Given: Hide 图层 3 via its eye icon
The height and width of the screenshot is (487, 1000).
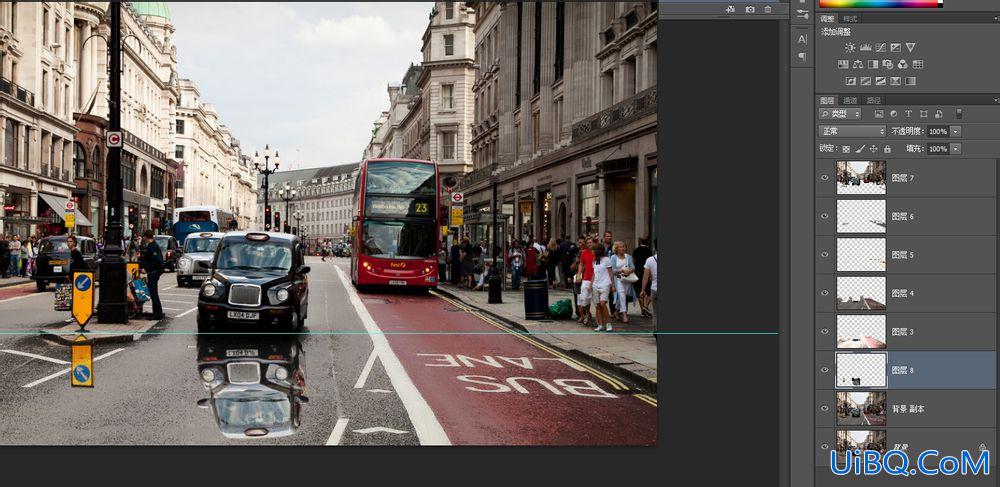Looking at the screenshot, I should 825,331.
